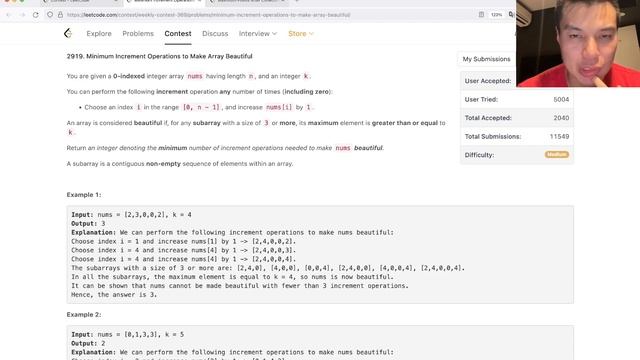Click the inline code '[0, n - 1]'
640x360 pixels.
[201, 107]
